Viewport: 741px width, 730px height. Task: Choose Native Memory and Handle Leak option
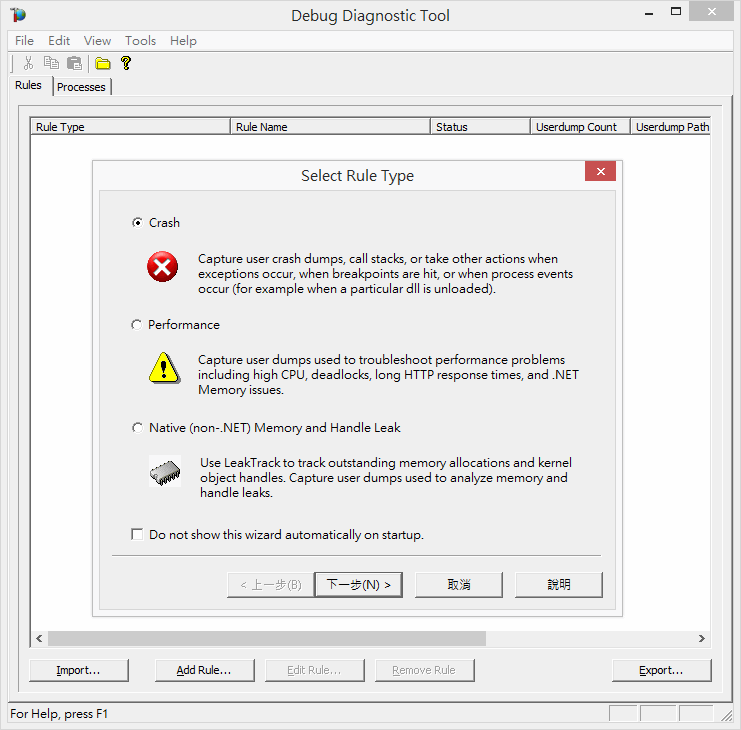coord(138,428)
